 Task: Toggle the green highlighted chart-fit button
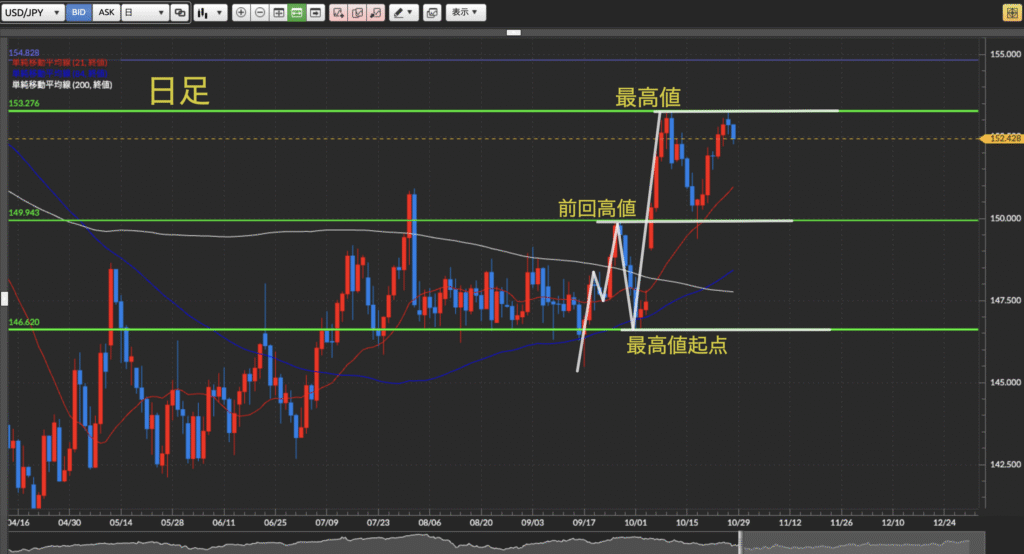[297, 13]
